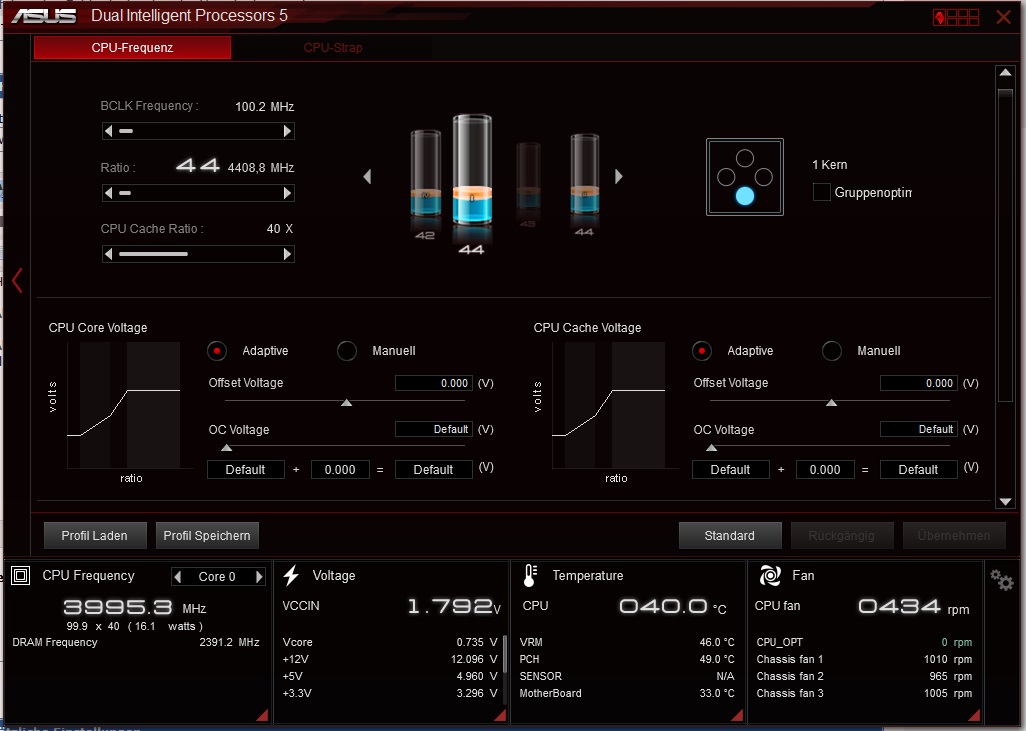Click the CPU Frequency chip icon
Image resolution: width=1026 pixels, height=731 pixels.
(21, 575)
